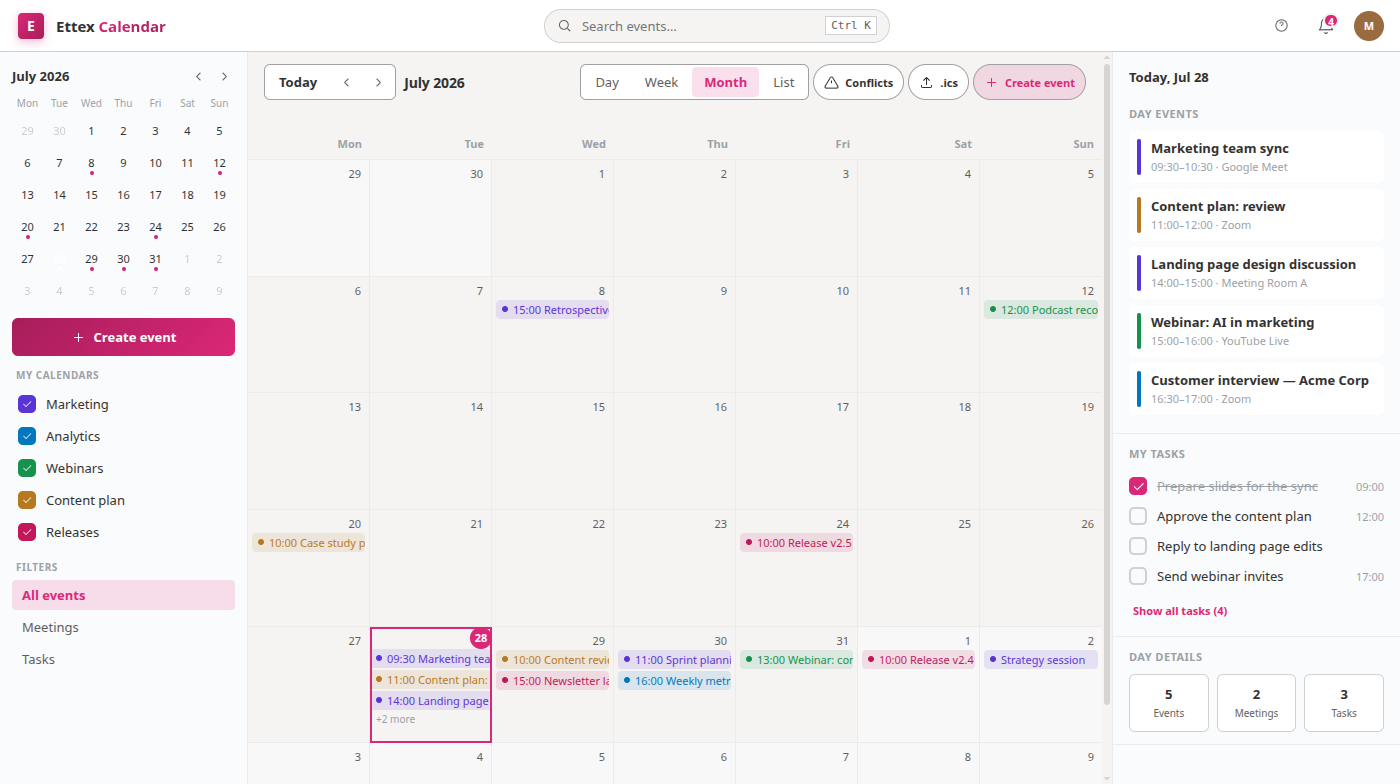The width and height of the screenshot is (1400, 784).
Task: Open Marketing team sync day event
Action: pos(1256,158)
